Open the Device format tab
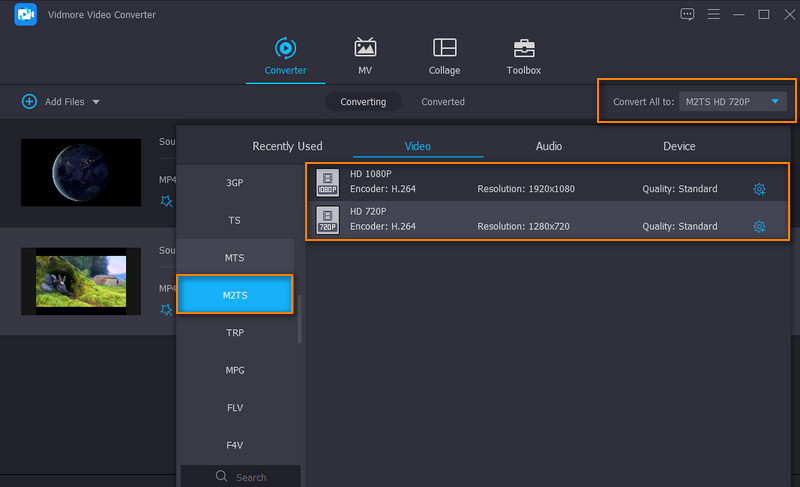 (679, 146)
